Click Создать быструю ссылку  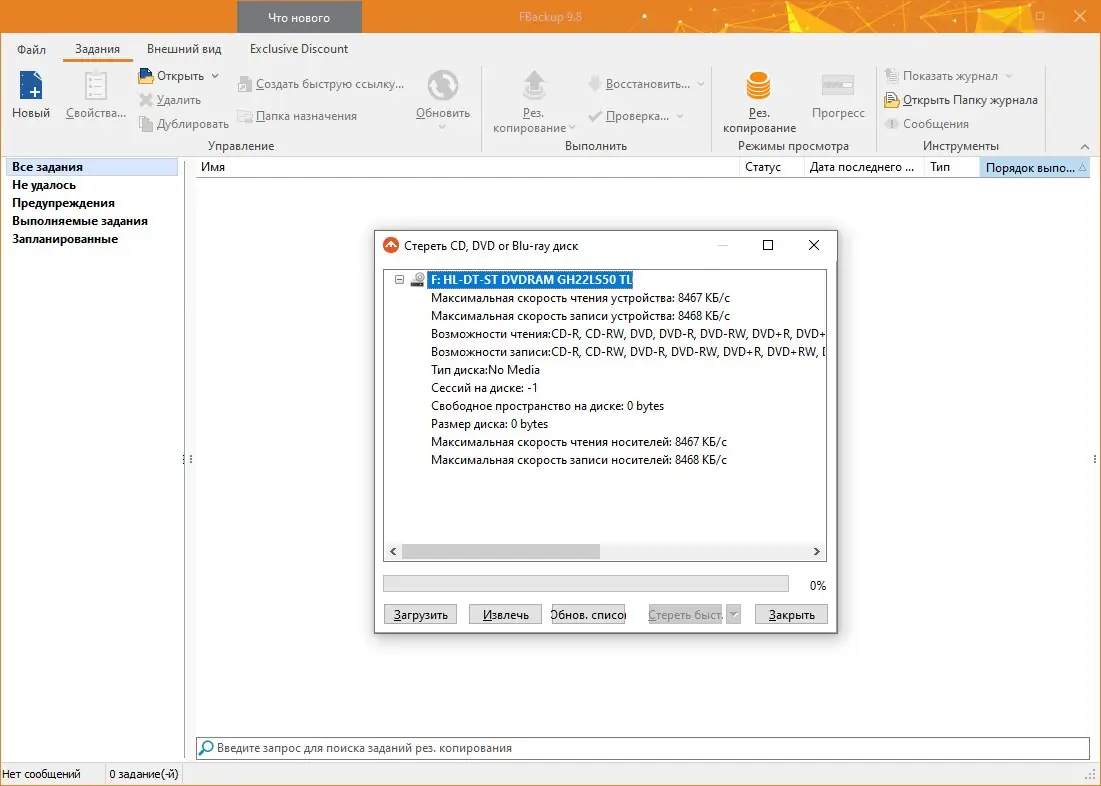click(x=321, y=84)
